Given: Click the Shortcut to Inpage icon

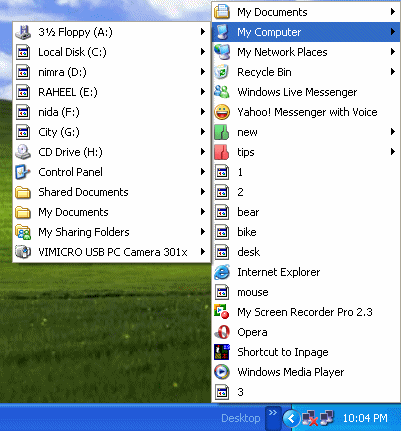Looking at the screenshot, I should pyautogui.click(x=222, y=352).
